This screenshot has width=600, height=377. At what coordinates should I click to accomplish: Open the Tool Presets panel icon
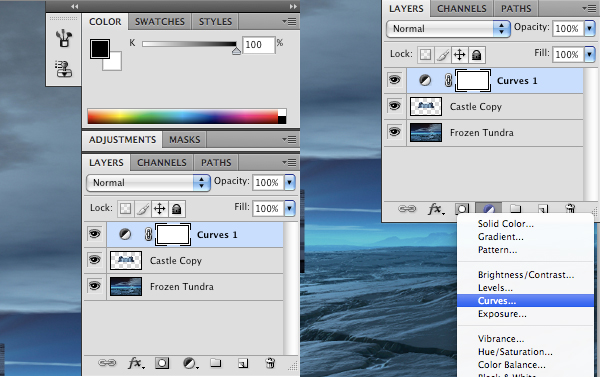[x=64, y=38]
